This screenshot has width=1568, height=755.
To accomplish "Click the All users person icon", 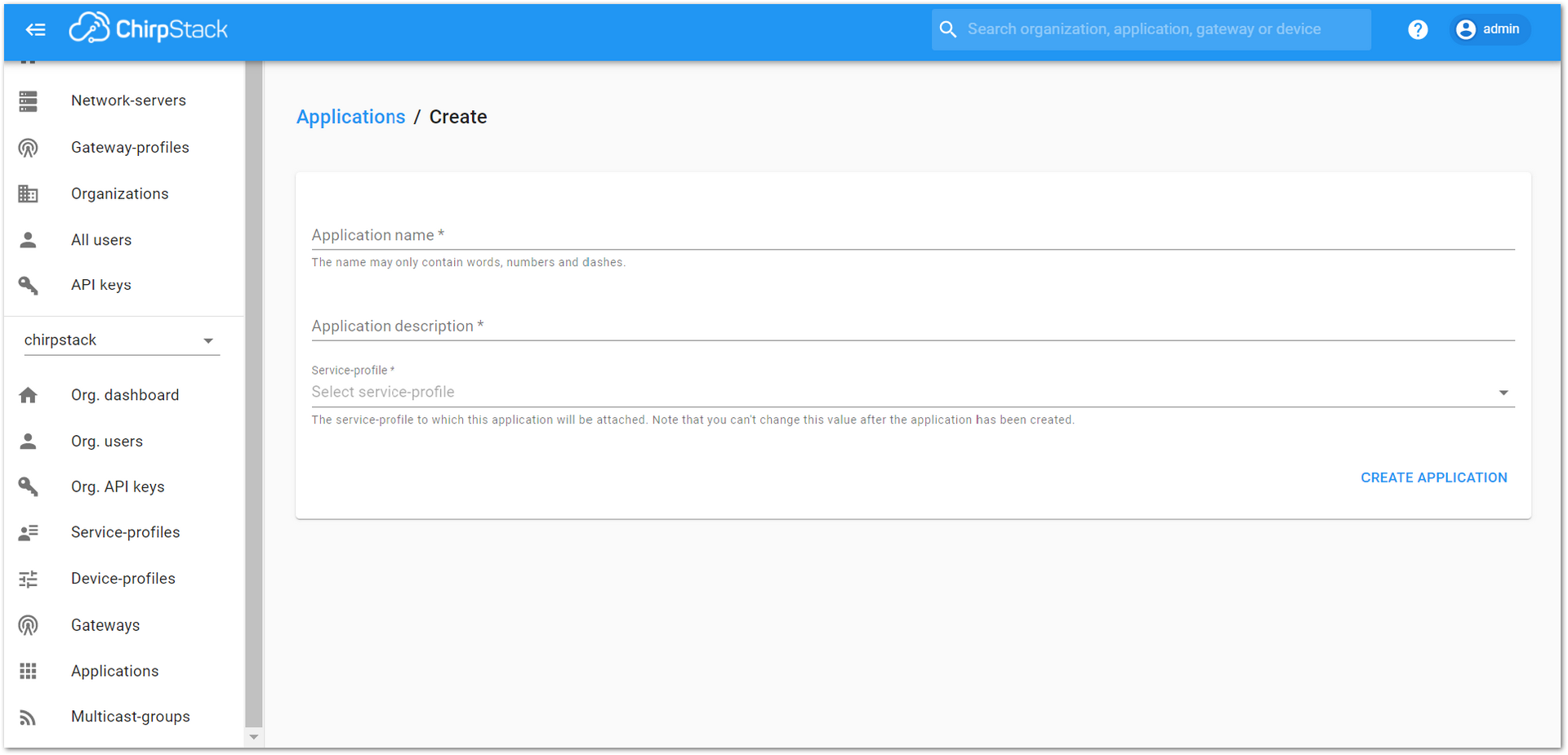I will tap(28, 240).
